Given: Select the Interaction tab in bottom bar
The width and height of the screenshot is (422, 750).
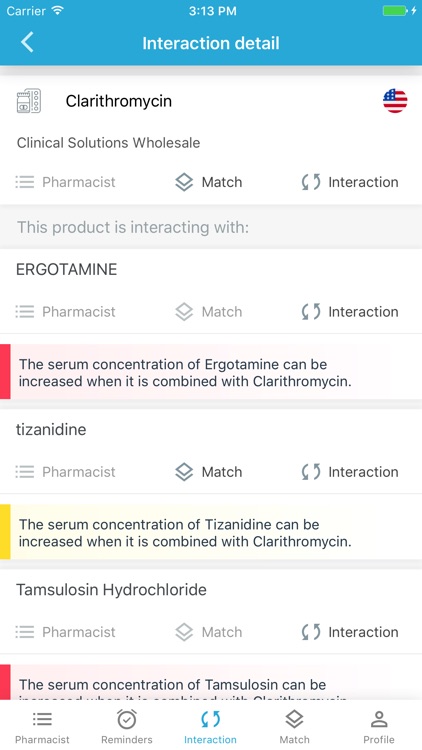Looking at the screenshot, I should click(210, 727).
